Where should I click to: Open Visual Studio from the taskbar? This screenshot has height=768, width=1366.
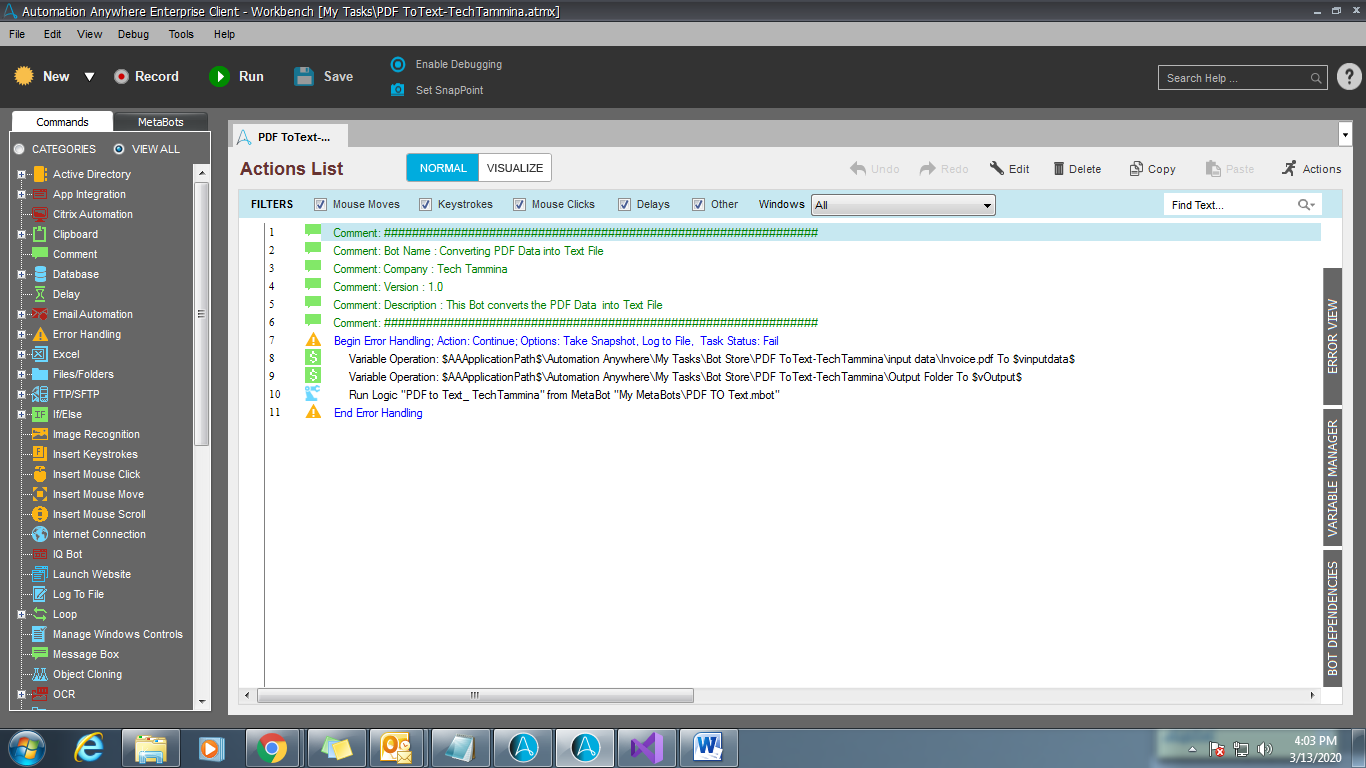coord(647,747)
